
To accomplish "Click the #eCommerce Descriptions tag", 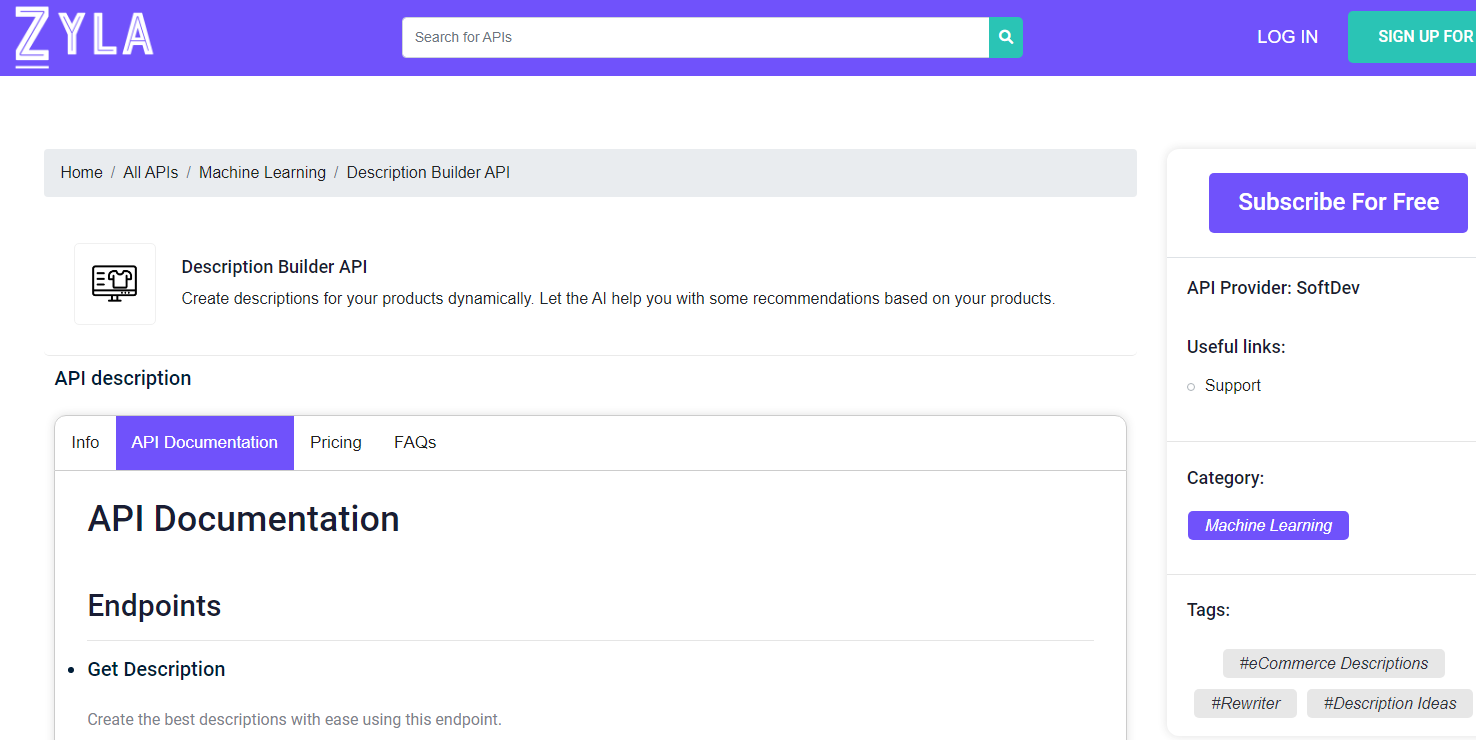I will 1333,663.
